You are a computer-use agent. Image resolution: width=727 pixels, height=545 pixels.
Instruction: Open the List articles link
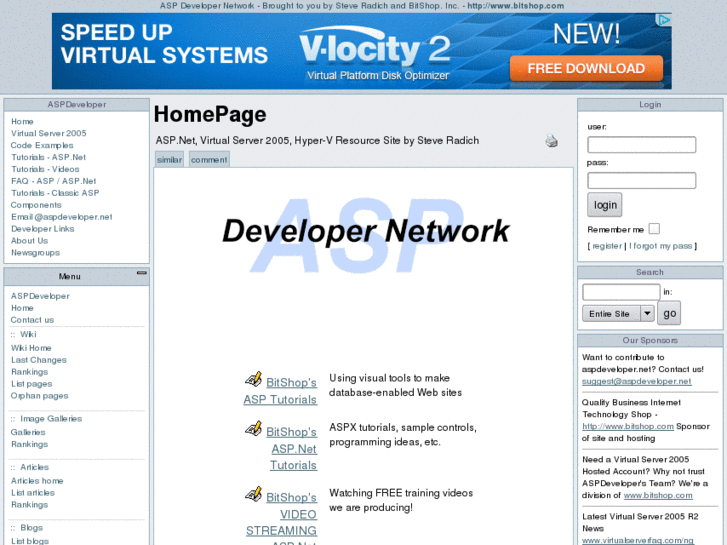[x=32, y=493]
